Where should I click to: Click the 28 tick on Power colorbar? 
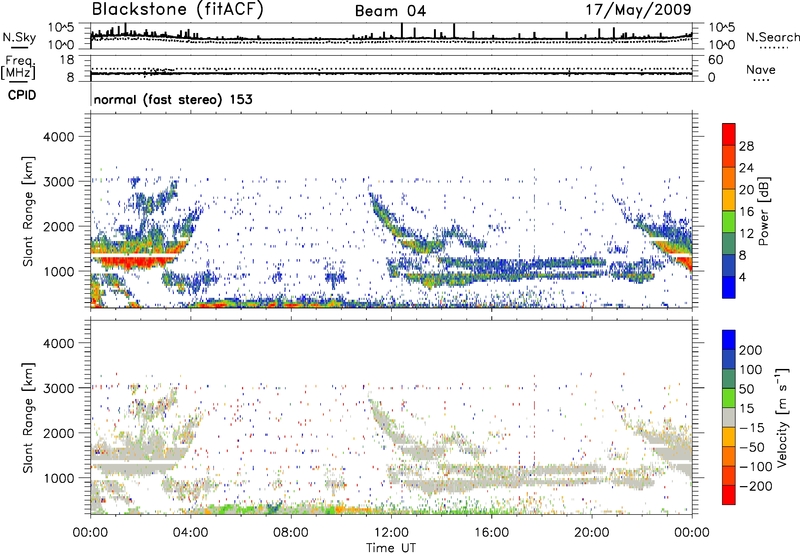[x=746, y=146]
